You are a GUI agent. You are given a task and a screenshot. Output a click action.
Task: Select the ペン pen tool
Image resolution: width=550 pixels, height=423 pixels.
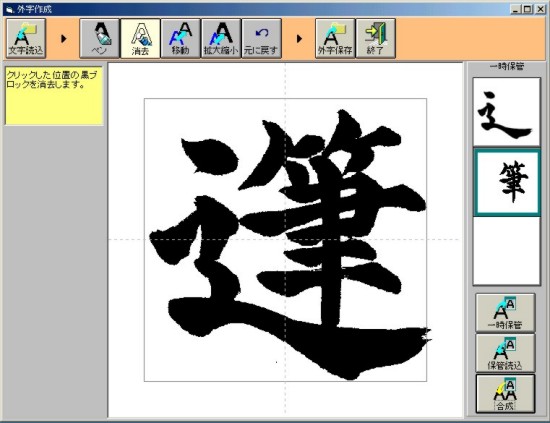pyautogui.click(x=100, y=38)
